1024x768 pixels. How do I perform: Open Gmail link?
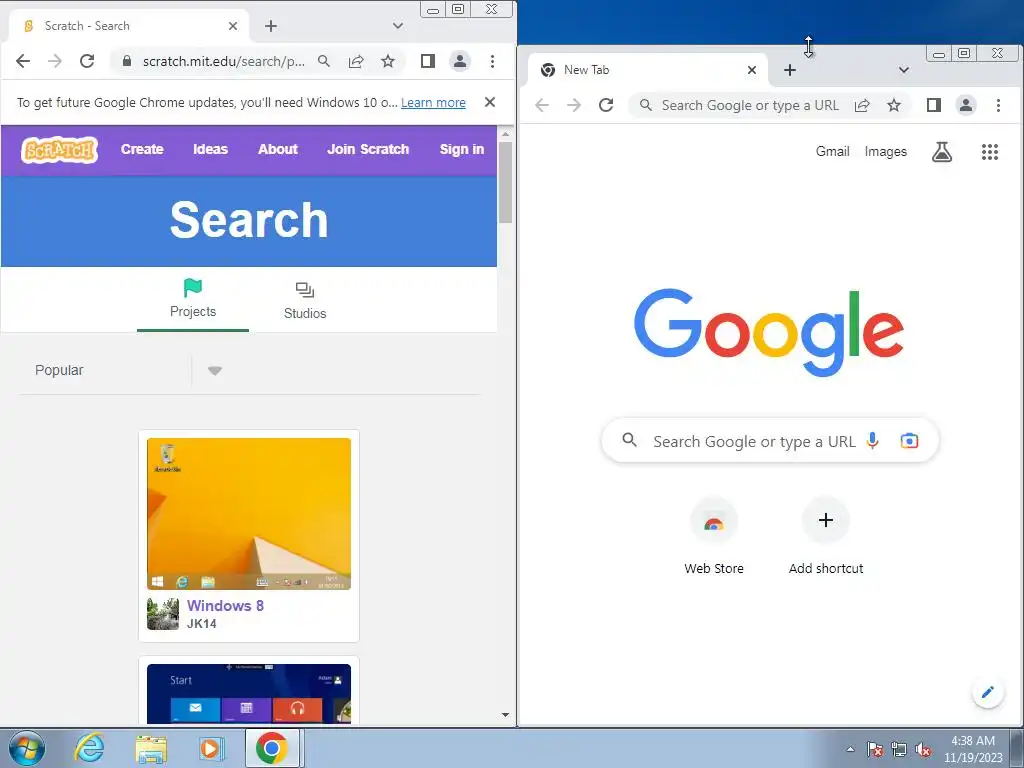(x=833, y=152)
